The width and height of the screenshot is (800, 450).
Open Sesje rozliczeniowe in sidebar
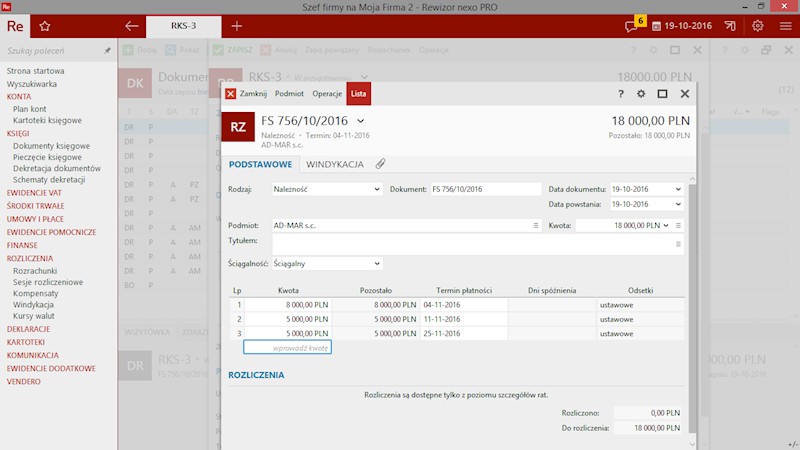pos(48,282)
